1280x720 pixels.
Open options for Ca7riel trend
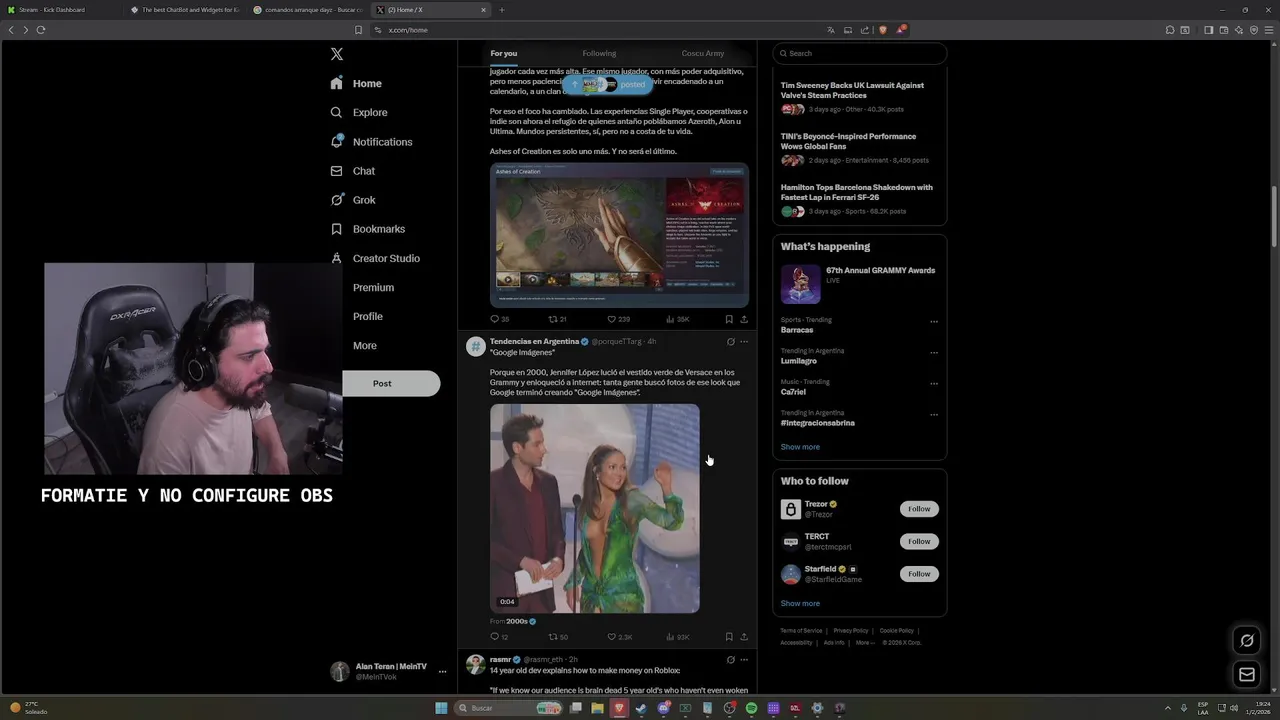coord(934,384)
